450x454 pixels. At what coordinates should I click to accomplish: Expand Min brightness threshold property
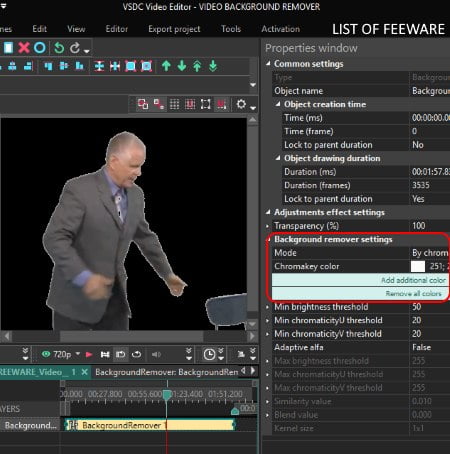268,307
